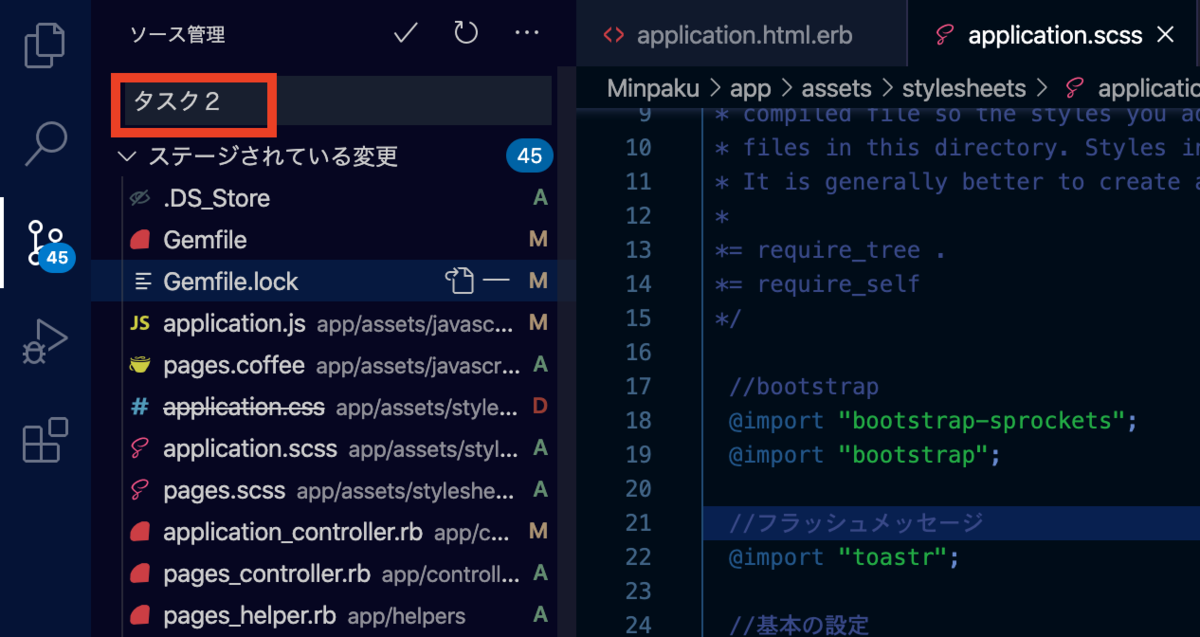Screen dimensions: 1200x637
Task: Select the application.scss tab
Action: pyautogui.click(x=1053, y=35)
